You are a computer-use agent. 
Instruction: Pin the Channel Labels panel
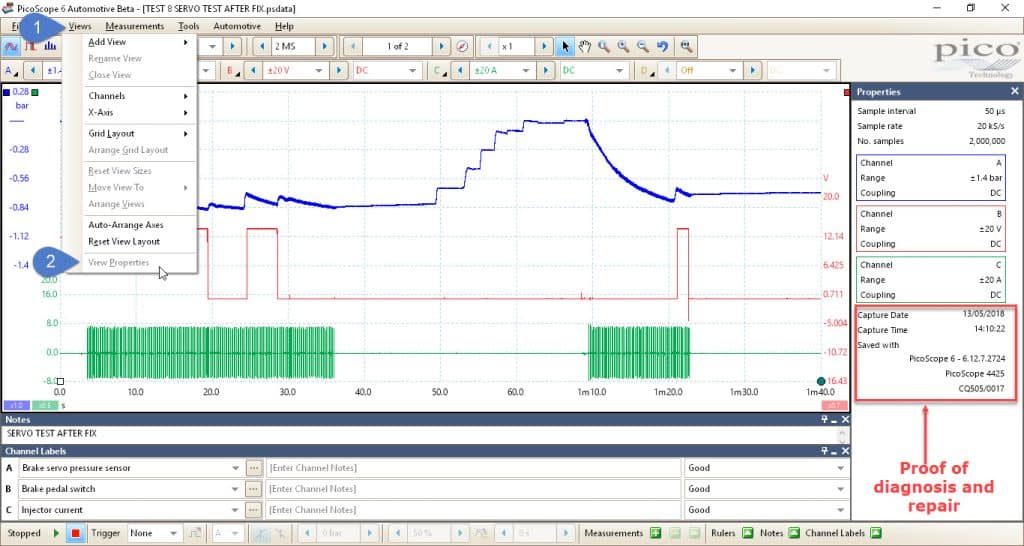(x=825, y=451)
